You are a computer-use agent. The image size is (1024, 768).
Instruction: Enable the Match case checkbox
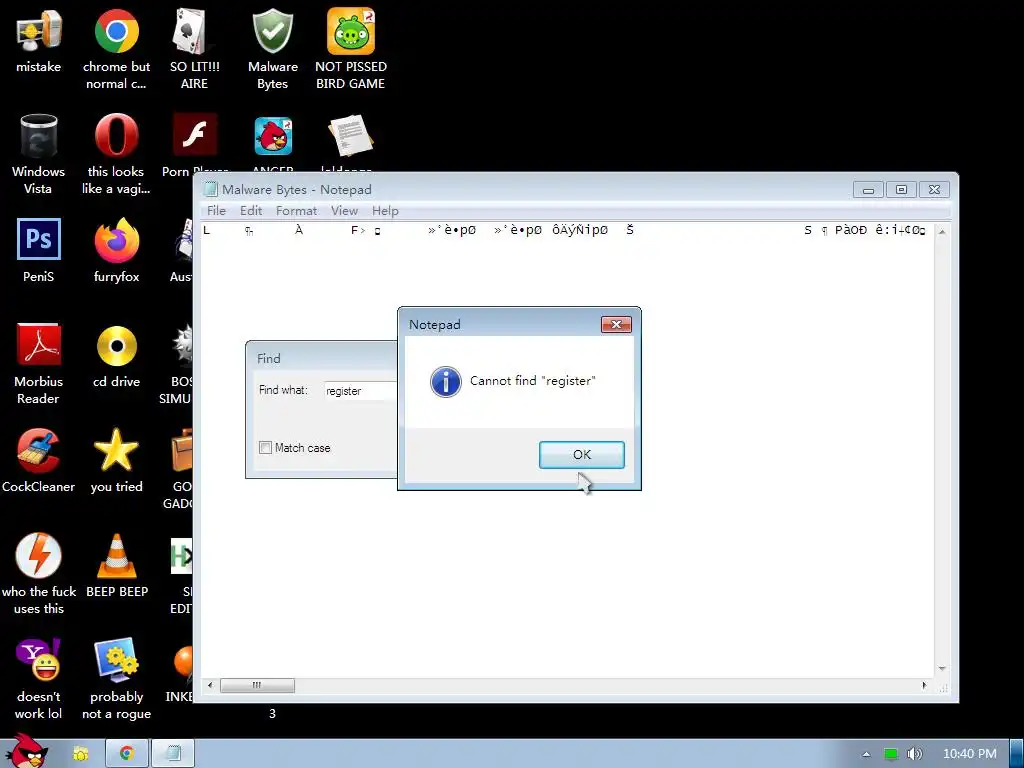pyautogui.click(x=265, y=447)
